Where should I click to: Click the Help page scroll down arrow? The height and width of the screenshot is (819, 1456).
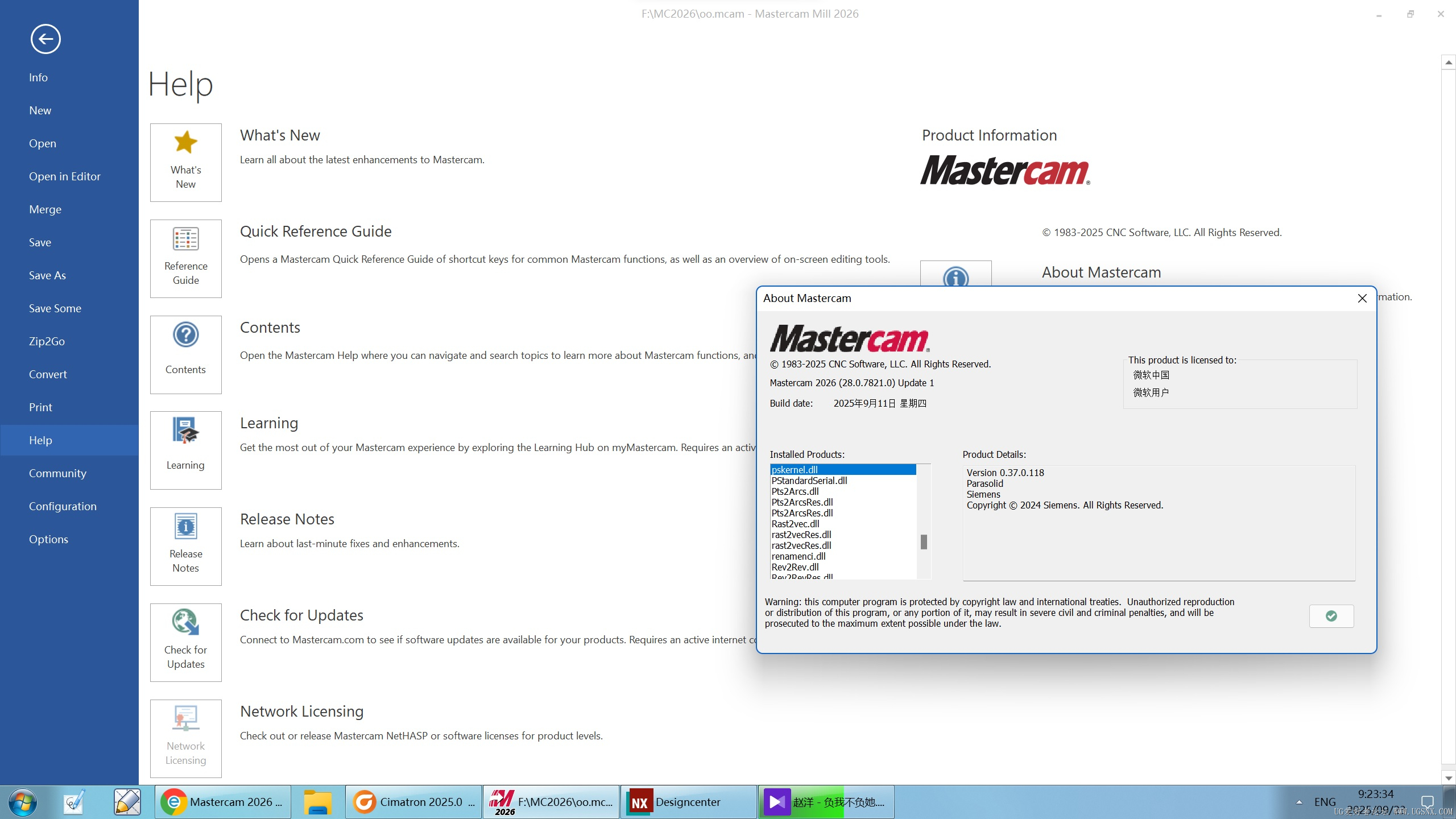pos(1448,777)
